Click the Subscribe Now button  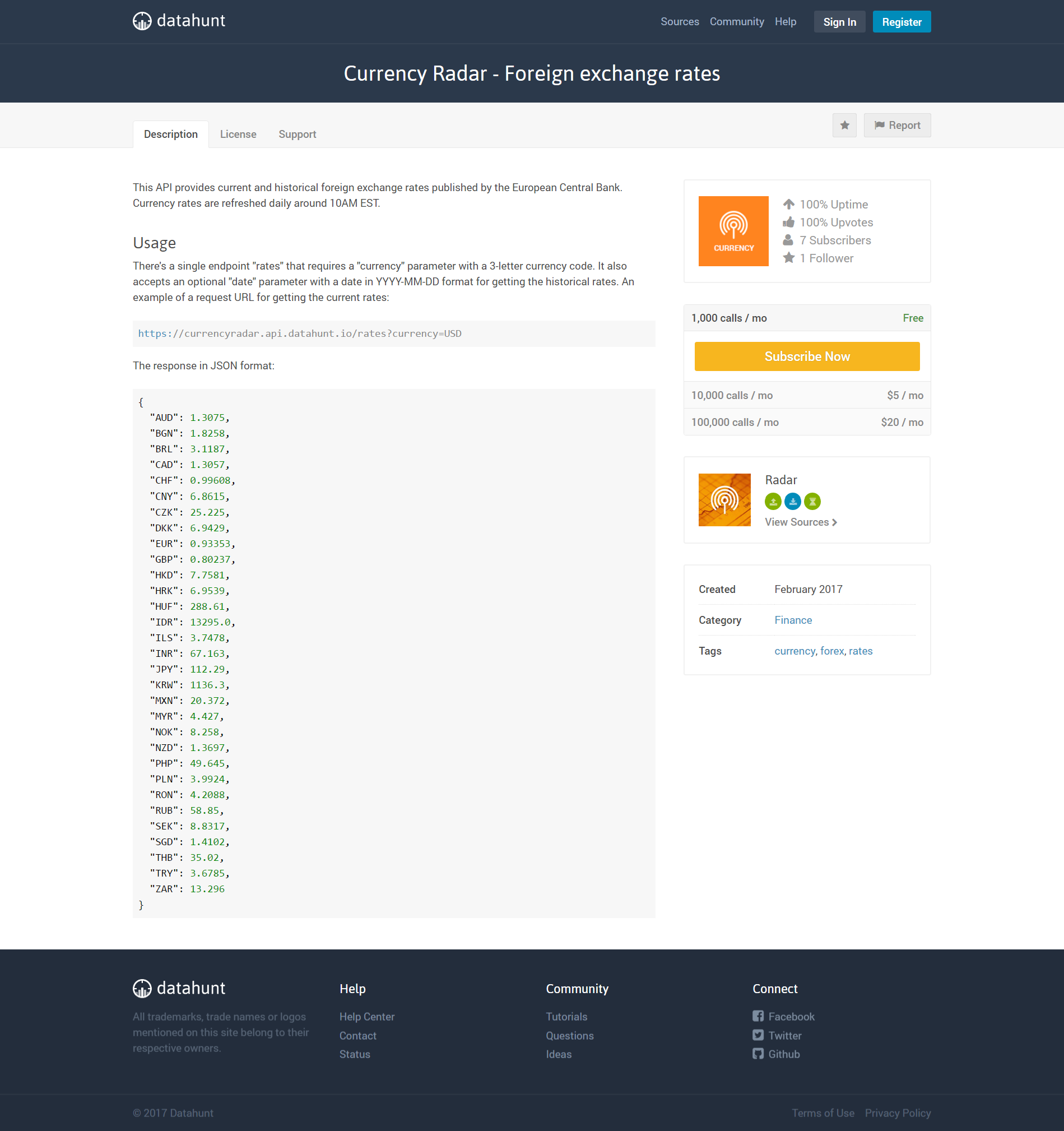coord(806,356)
